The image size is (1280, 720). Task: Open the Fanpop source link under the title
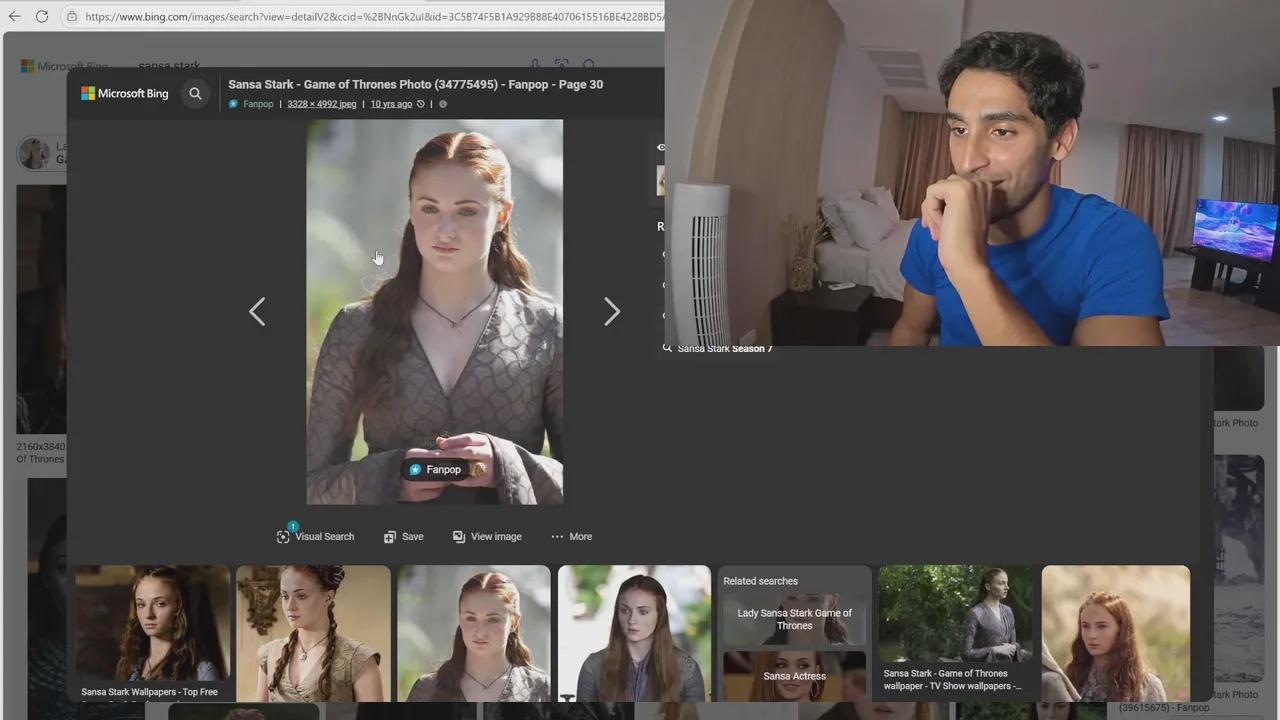coord(257,104)
